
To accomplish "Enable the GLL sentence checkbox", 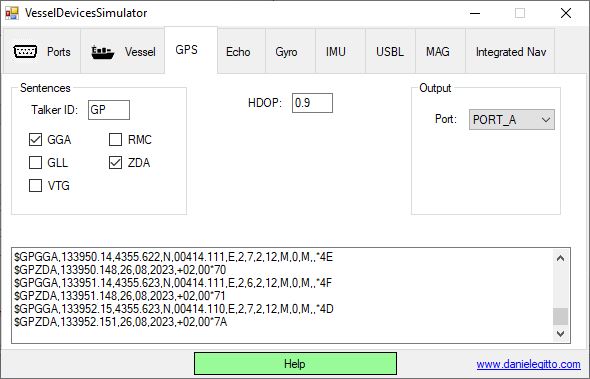I will [35, 163].
